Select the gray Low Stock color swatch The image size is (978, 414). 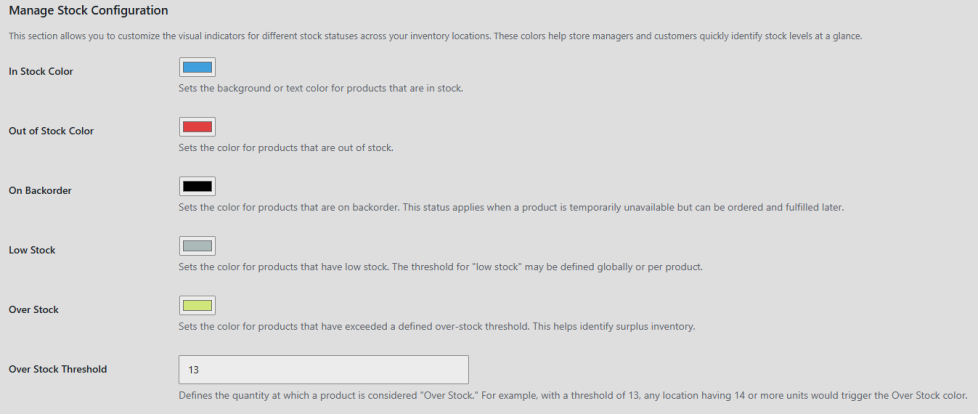pos(197,246)
